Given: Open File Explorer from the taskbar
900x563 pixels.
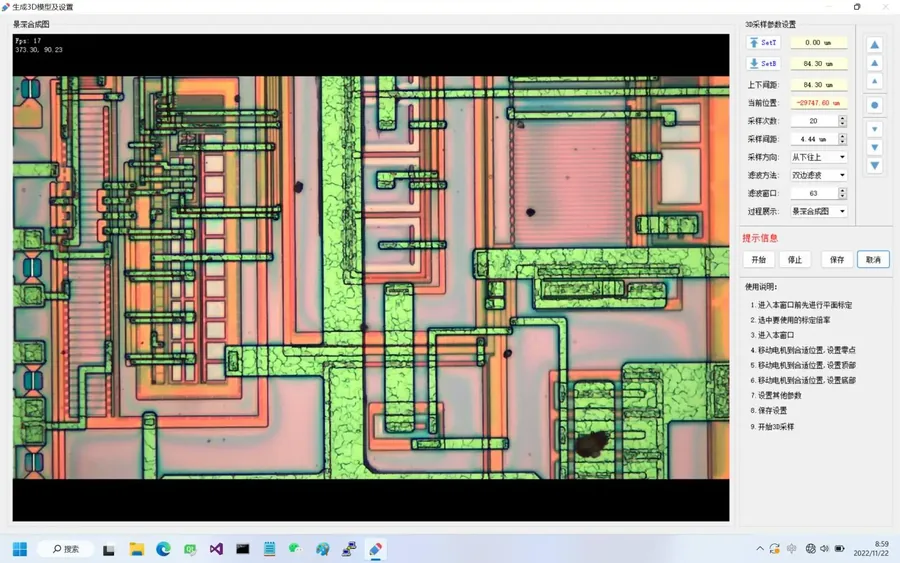Looking at the screenshot, I should pyautogui.click(x=136, y=549).
